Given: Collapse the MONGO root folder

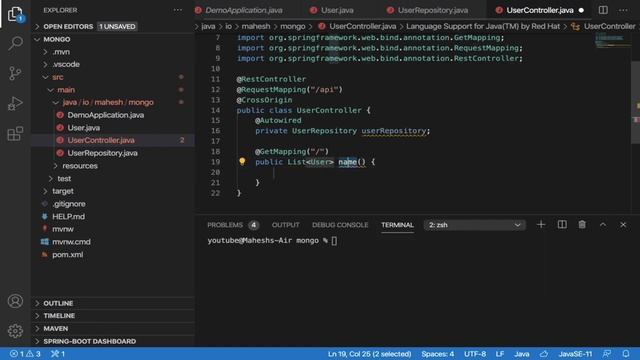Looking at the screenshot, I should pyautogui.click(x=113, y=39).
